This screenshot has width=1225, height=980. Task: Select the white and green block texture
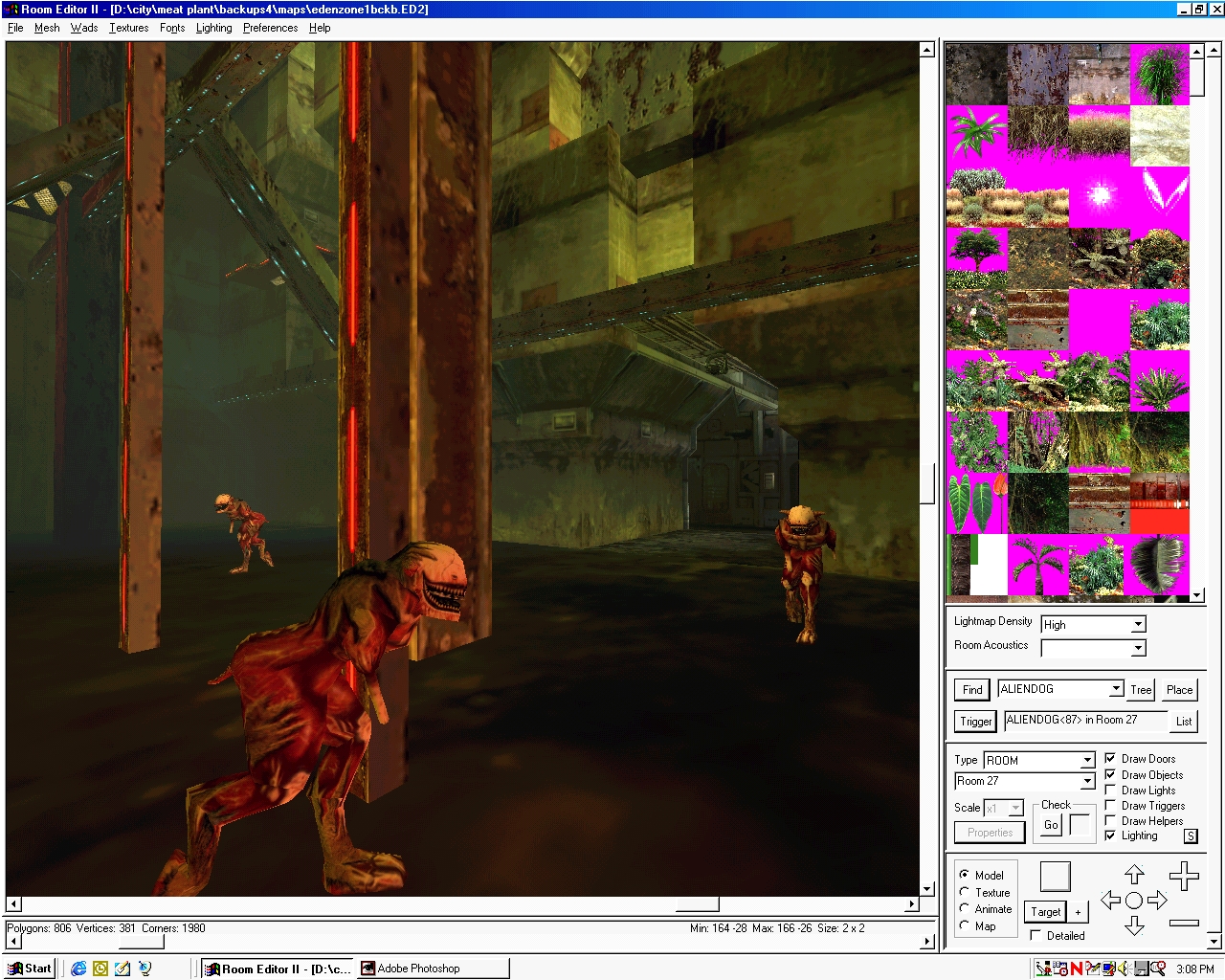(x=977, y=566)
